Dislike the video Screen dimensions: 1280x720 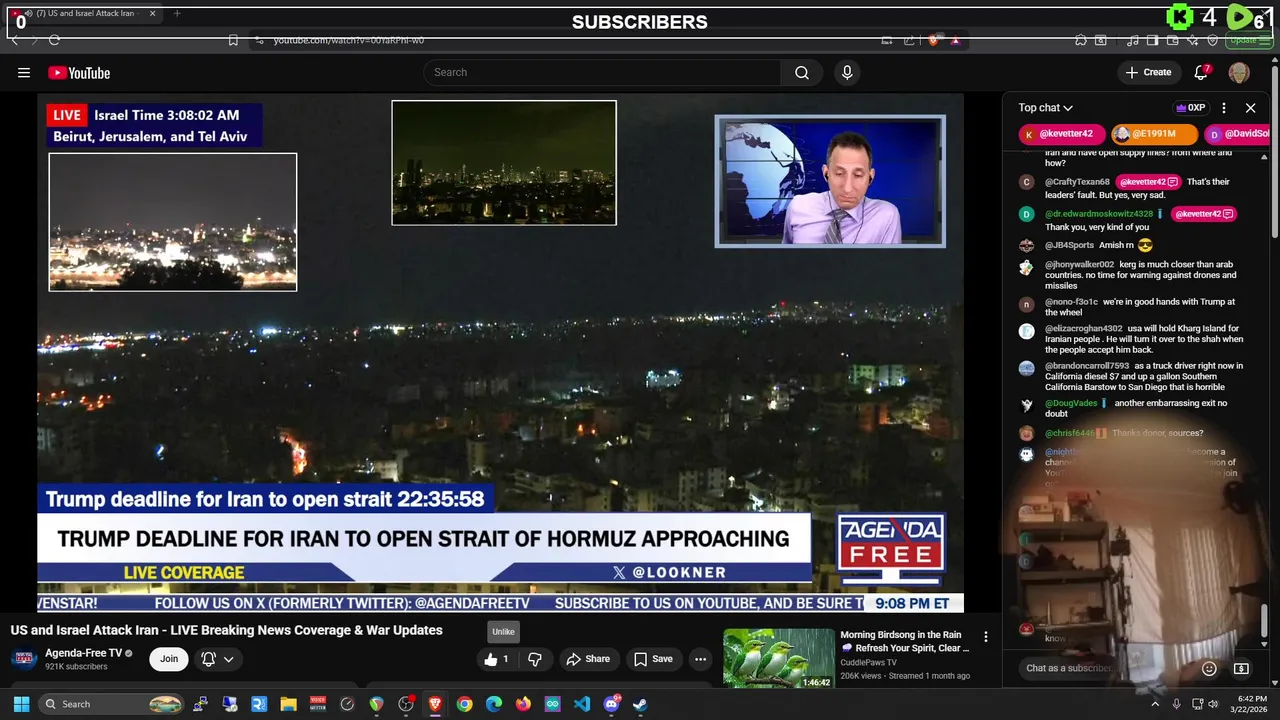coord(535,659)
